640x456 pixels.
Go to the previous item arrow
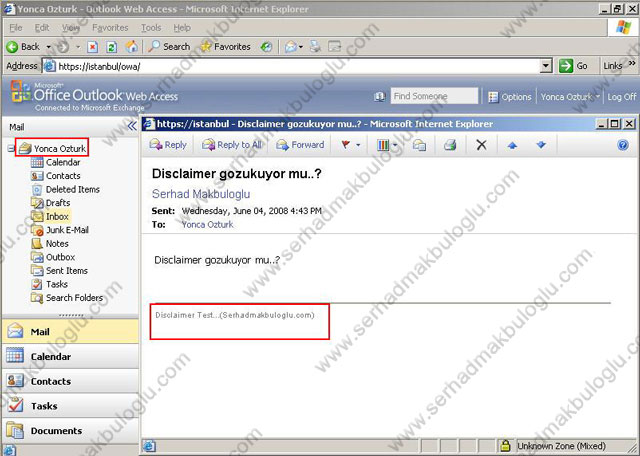click(x=512, y=145)
